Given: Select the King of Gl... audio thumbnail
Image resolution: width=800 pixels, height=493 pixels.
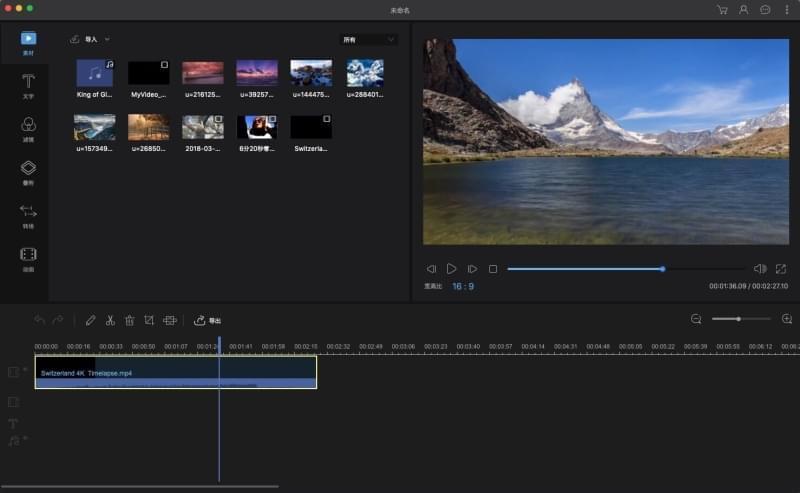Looking at the screenshot, I should point(95,73).
